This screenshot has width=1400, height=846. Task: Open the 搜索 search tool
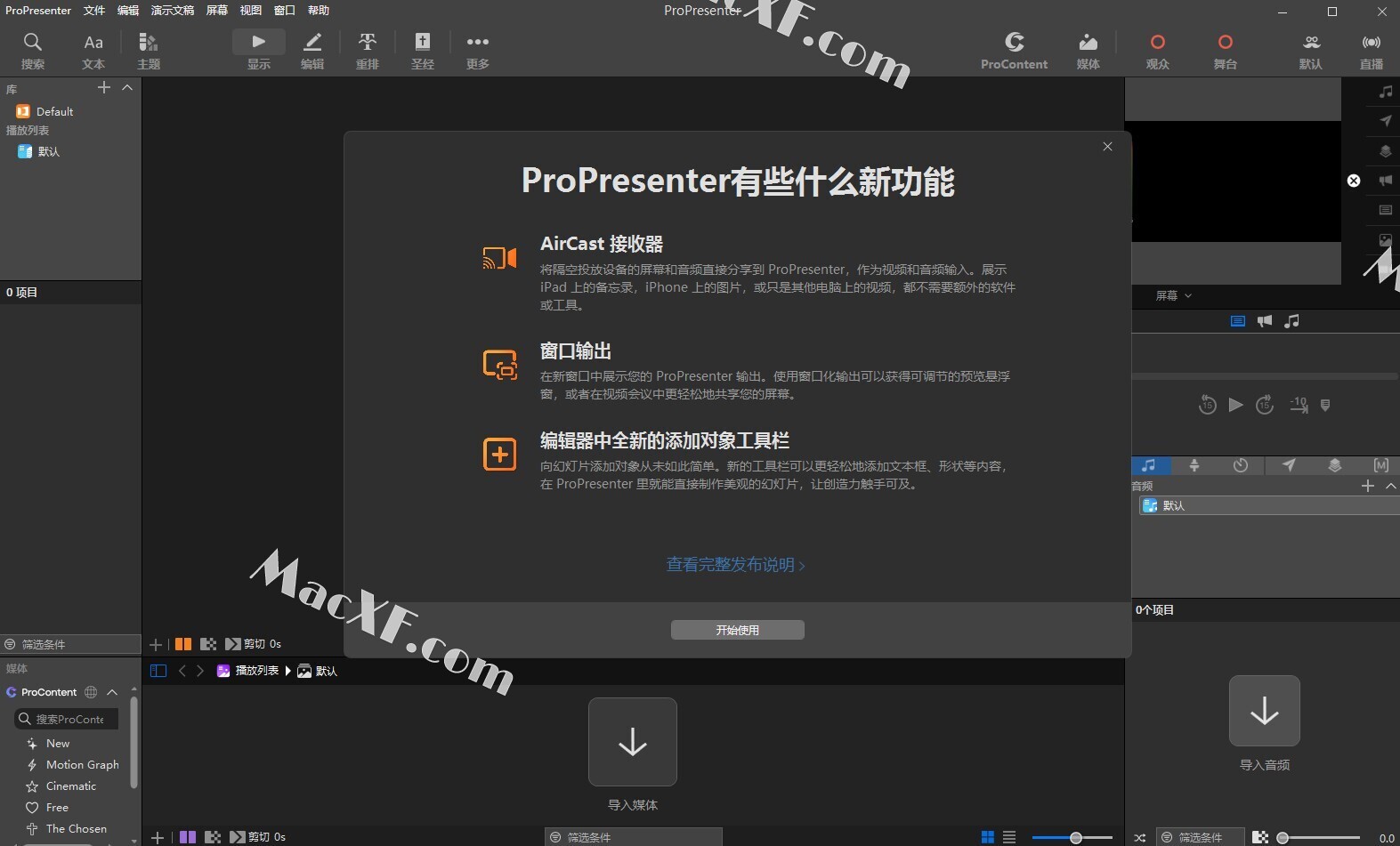(33, 51)
